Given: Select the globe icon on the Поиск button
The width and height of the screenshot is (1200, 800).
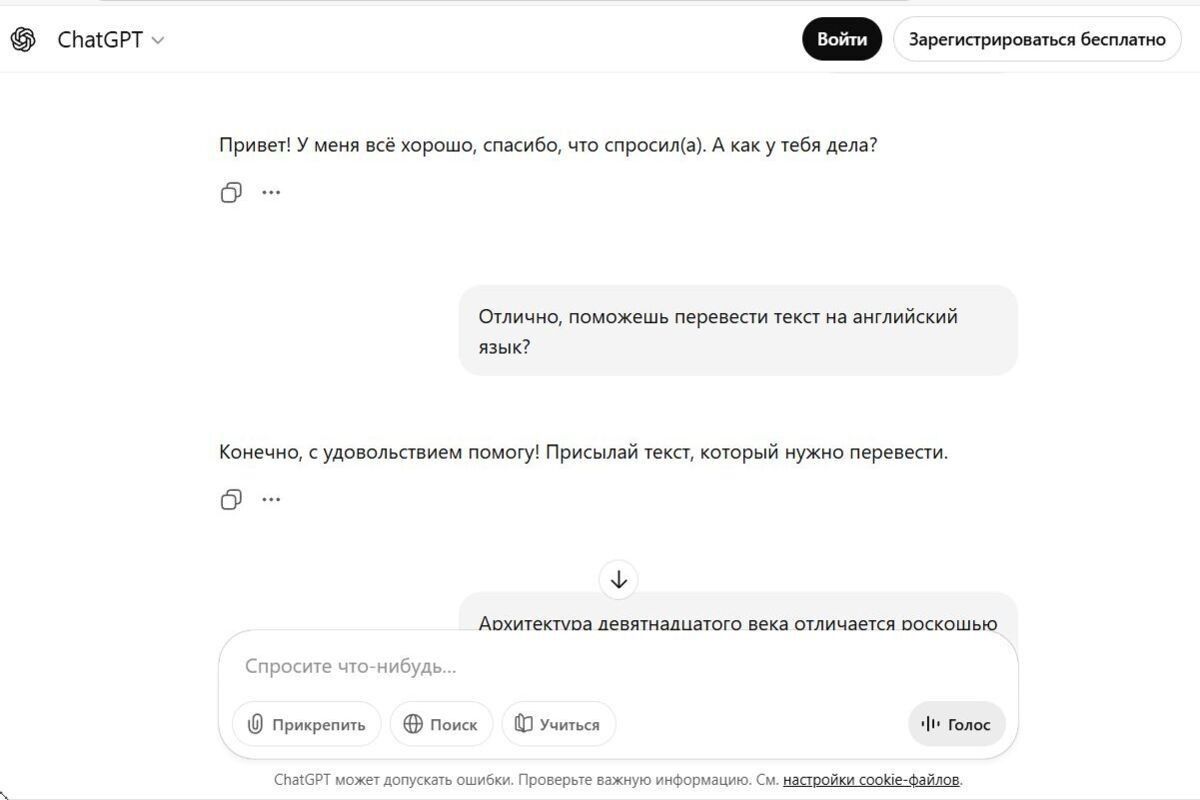Looking at the screenshot, I should (x=413, y=724).
